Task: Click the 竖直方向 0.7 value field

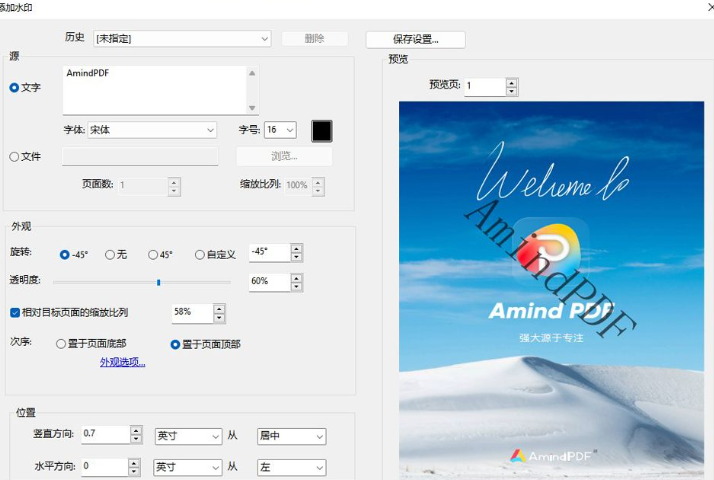Action: [x=106, y=434]
